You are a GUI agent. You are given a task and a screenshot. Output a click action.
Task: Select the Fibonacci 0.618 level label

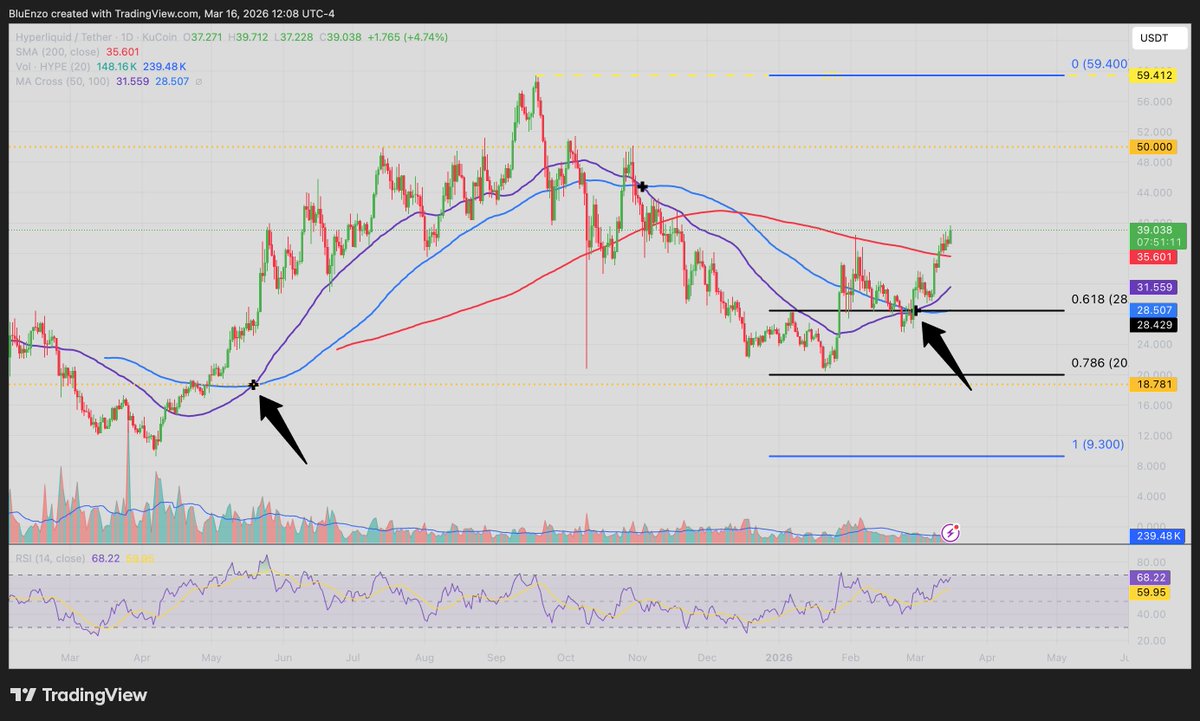1097,299
